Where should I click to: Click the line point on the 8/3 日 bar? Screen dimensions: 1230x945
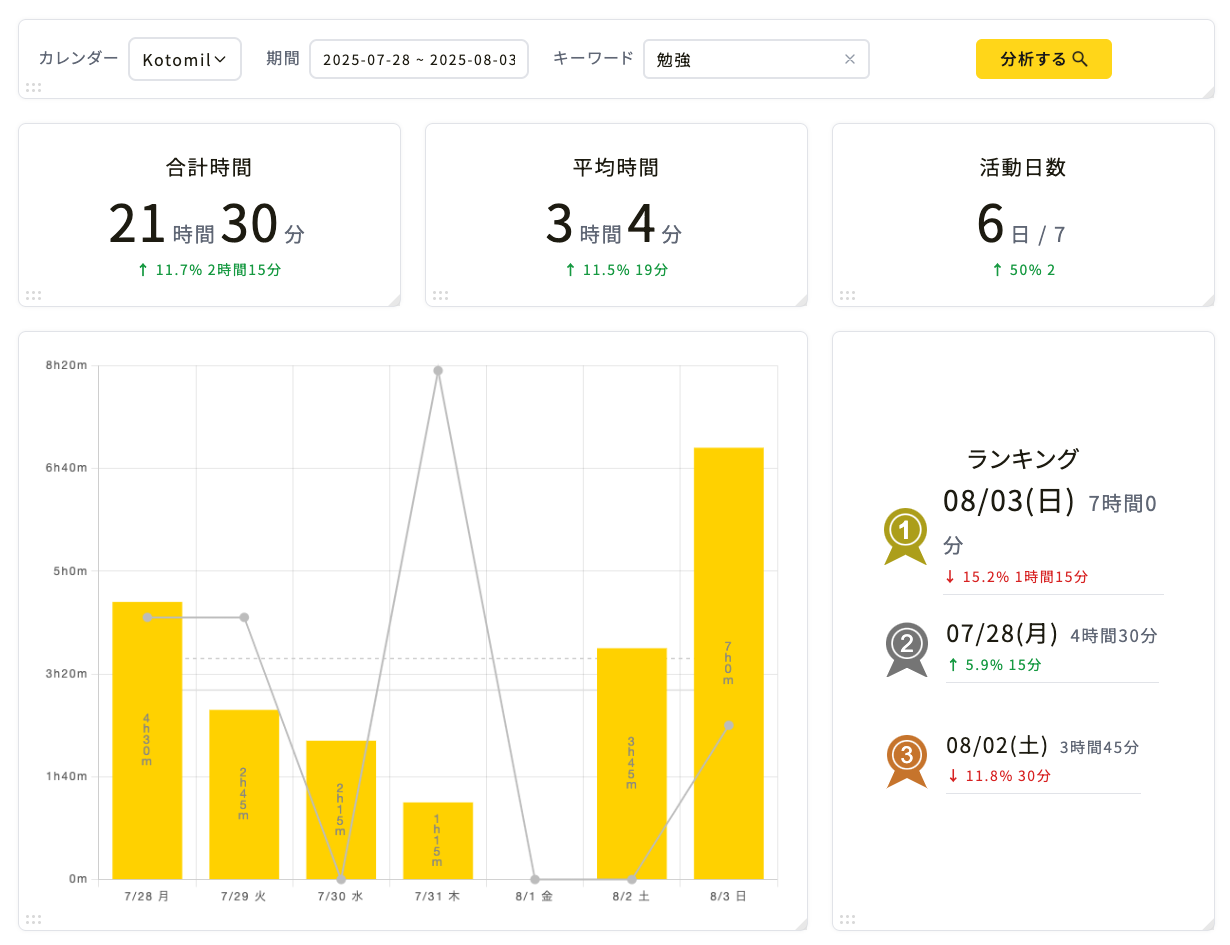729,725
